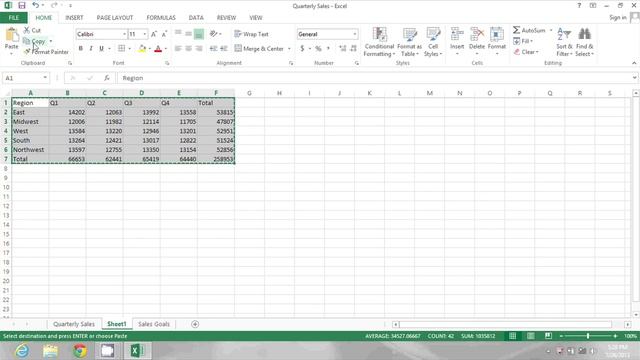This screenshot has width=640, height=360.
Task: Apply Comma Style format
Action: tap(328, 49)
